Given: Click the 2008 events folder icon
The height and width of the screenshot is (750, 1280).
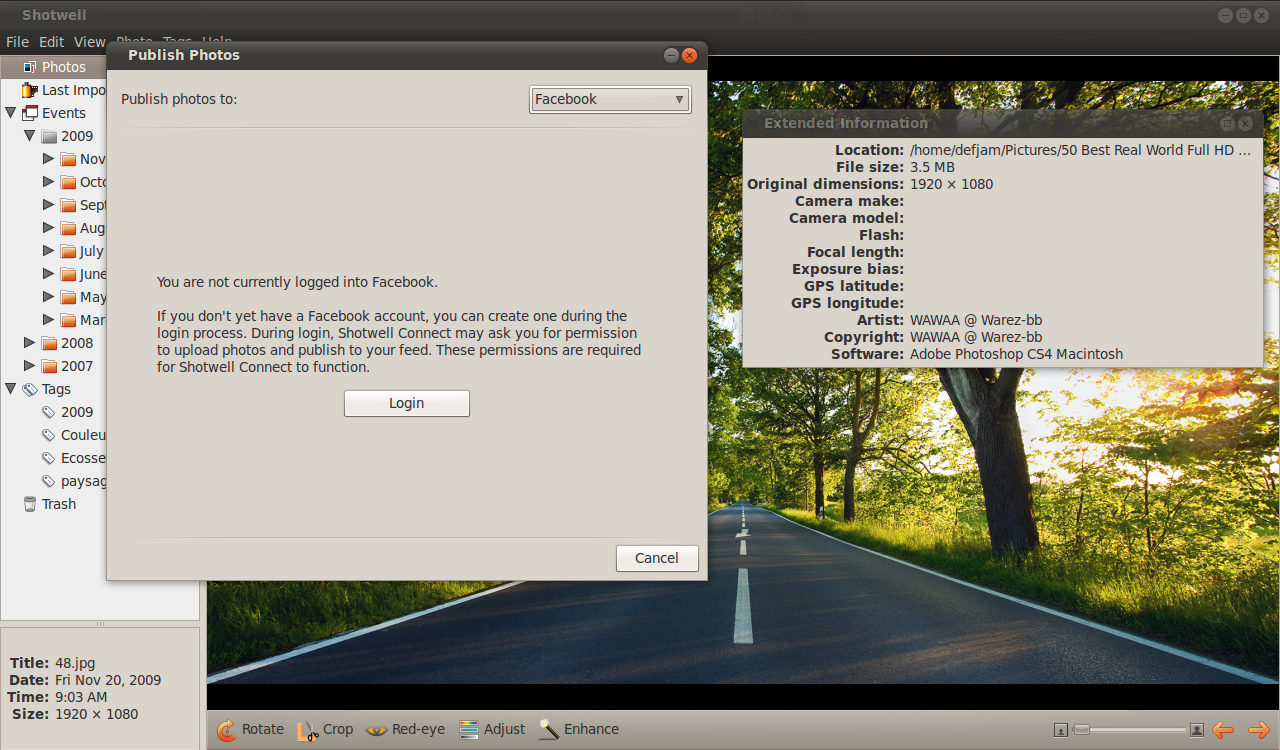Looking at the screenshot, I should (49, 343).
